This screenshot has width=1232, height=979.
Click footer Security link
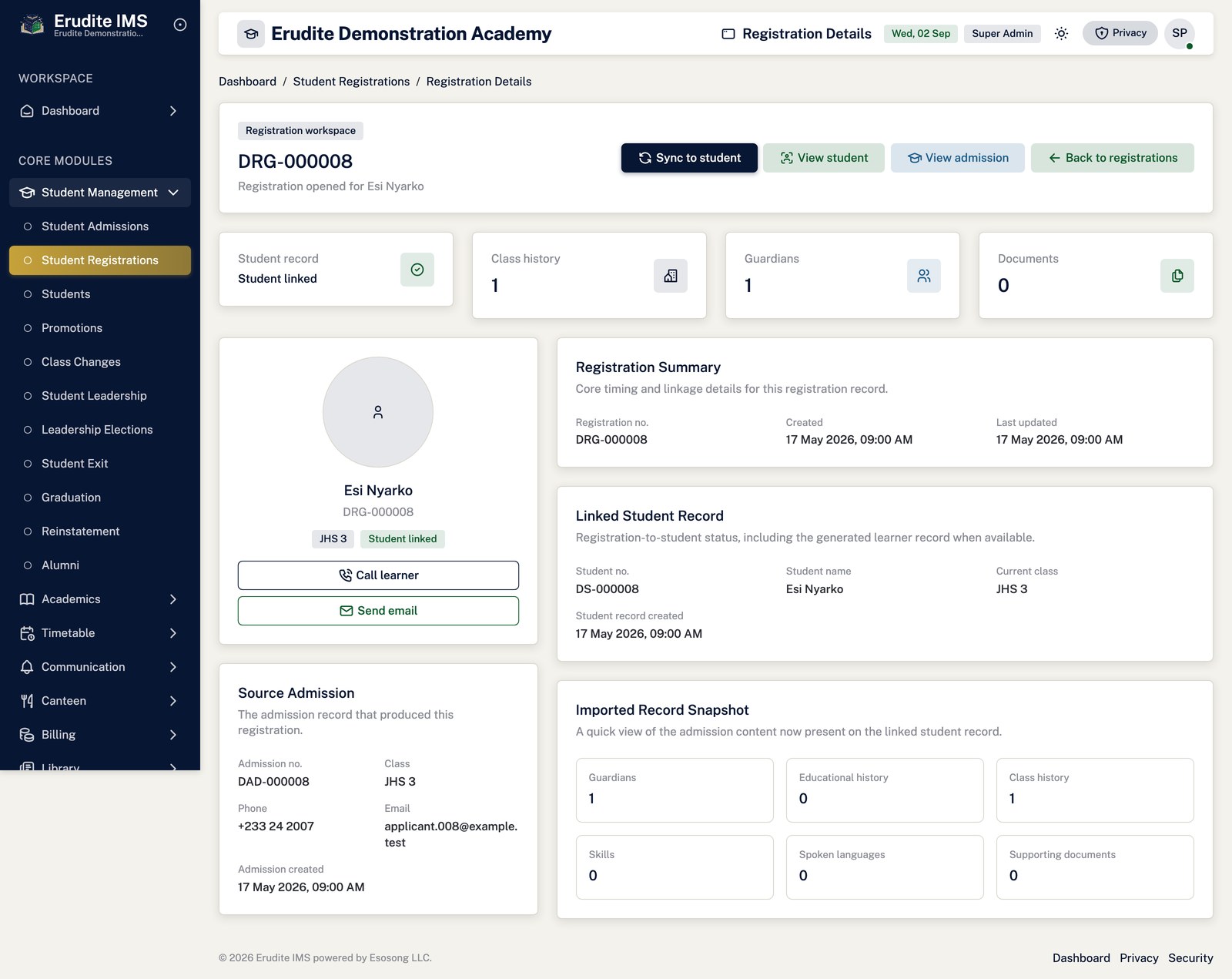pyautogui.click(x=1190, y=958)
